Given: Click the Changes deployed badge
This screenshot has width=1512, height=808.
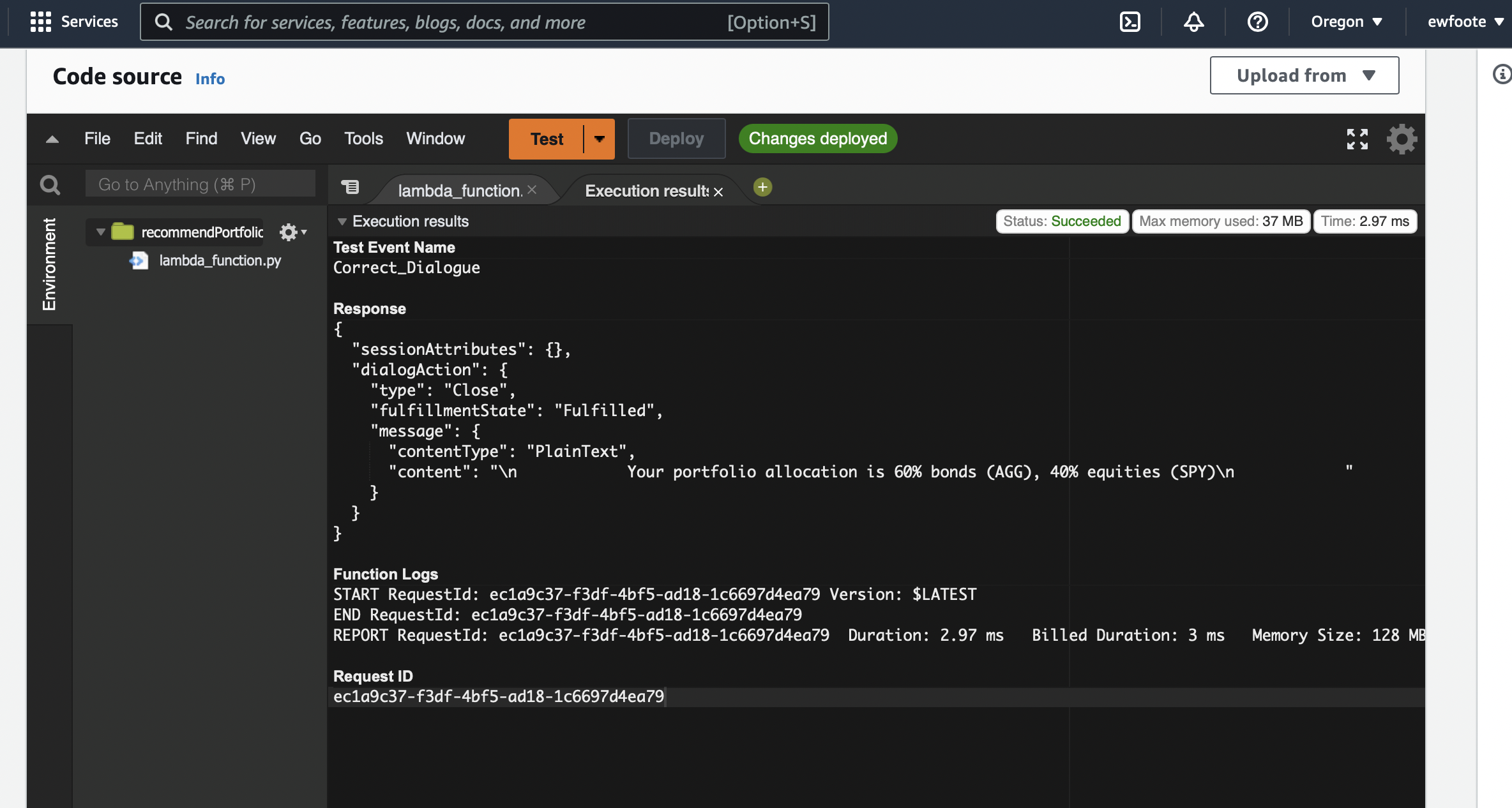Looking at the screenshot, I should [818, 138].
